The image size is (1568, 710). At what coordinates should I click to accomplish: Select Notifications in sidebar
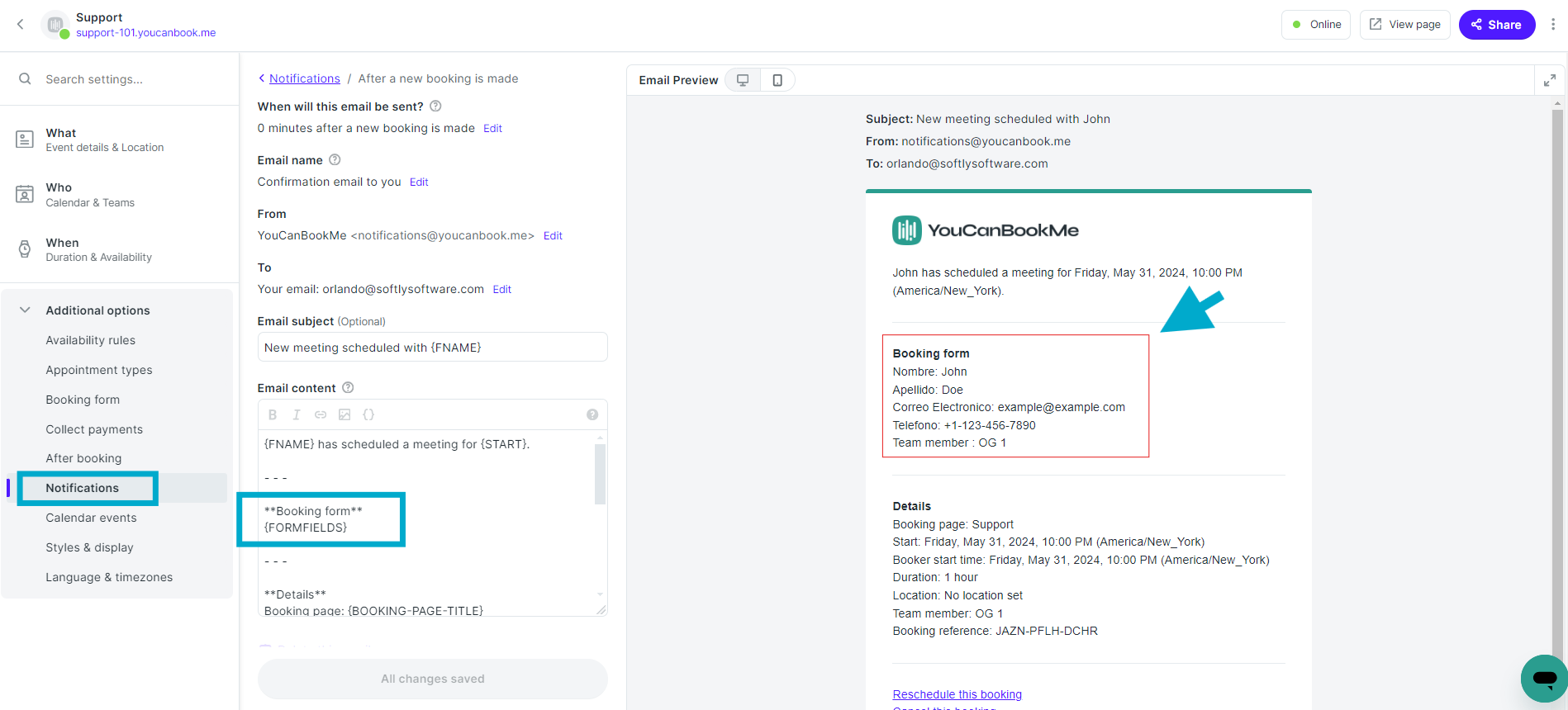point(83,488)
